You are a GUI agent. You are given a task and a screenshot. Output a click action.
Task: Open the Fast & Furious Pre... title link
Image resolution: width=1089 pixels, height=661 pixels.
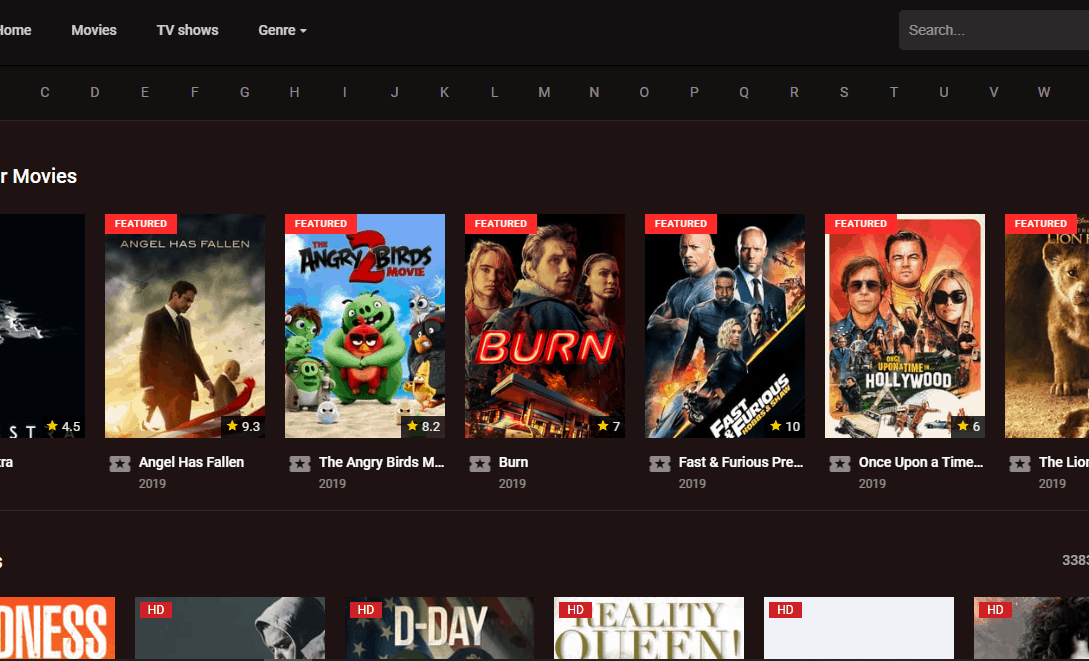[x=741, y=462]
